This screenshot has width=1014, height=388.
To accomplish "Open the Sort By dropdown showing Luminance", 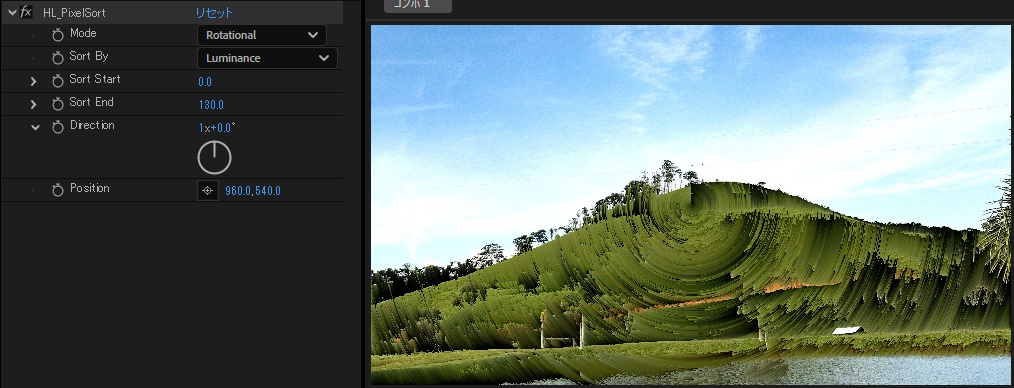I will (267, 58).
